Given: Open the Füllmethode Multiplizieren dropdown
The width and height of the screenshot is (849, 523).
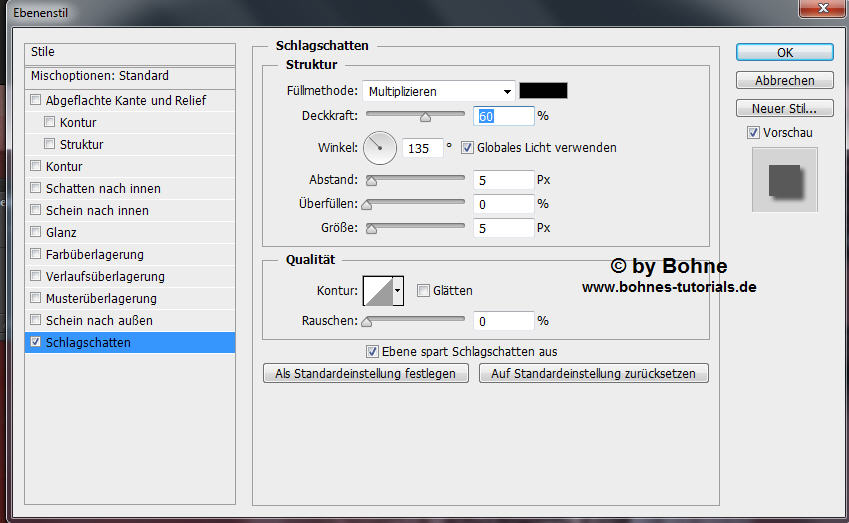Looking at the screenshot, I should pyautogui.click(x=439, y=91).
